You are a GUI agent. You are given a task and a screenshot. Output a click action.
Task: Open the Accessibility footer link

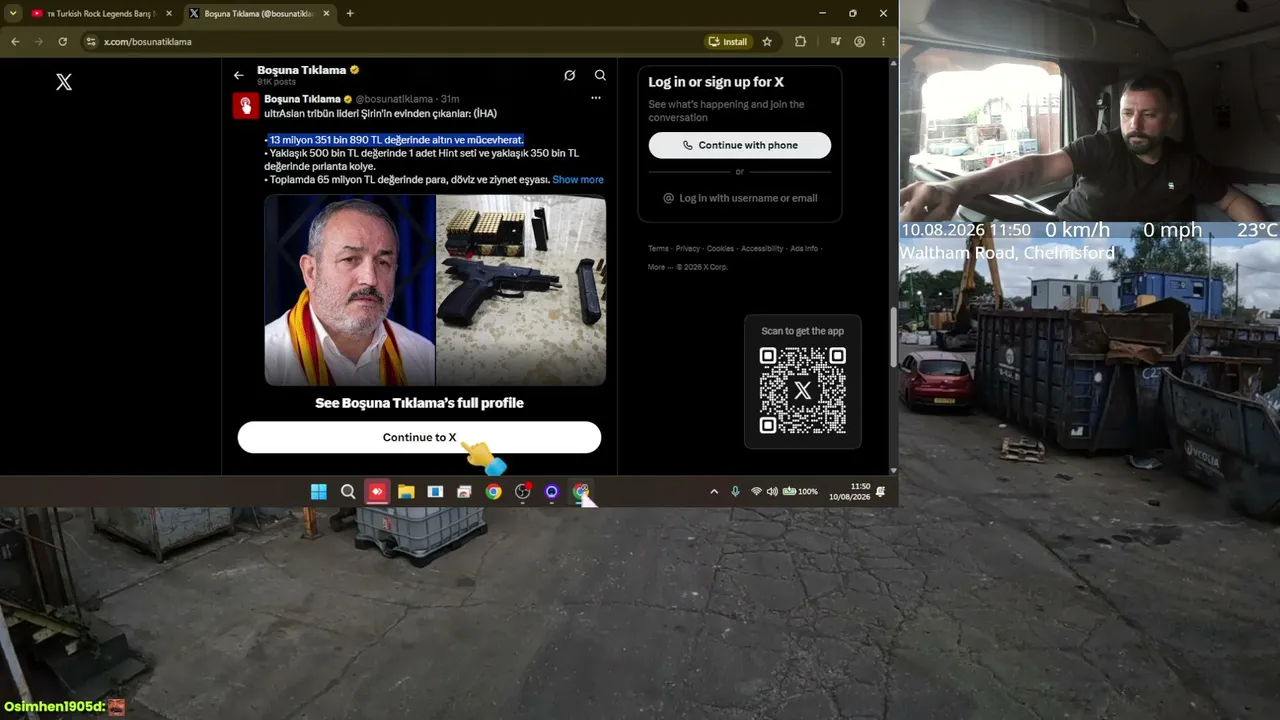(763, 249)
